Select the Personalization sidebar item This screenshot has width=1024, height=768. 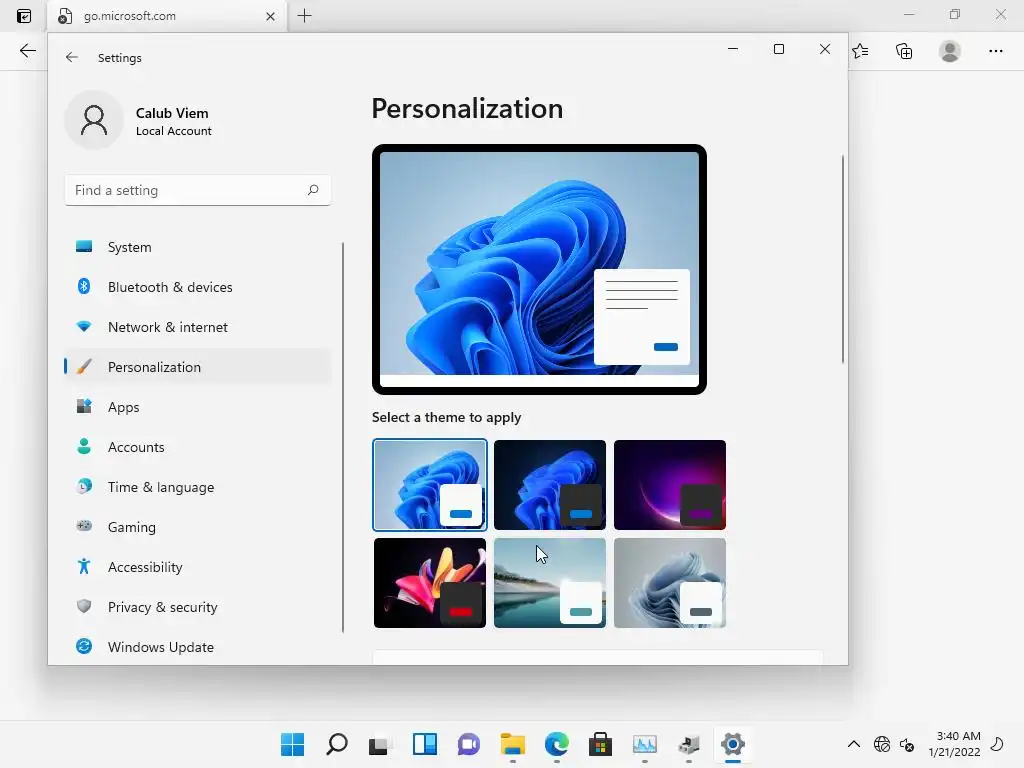(197, 366)
